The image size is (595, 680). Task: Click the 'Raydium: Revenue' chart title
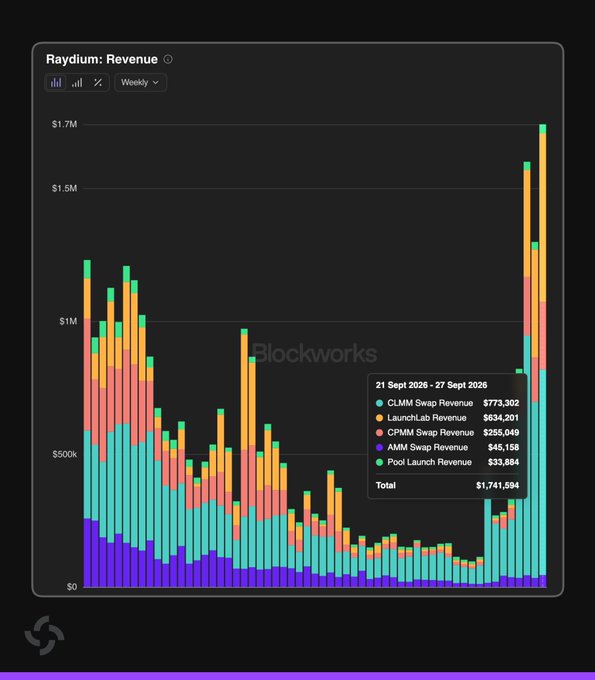pyautogui.click(x=102, y=59)
